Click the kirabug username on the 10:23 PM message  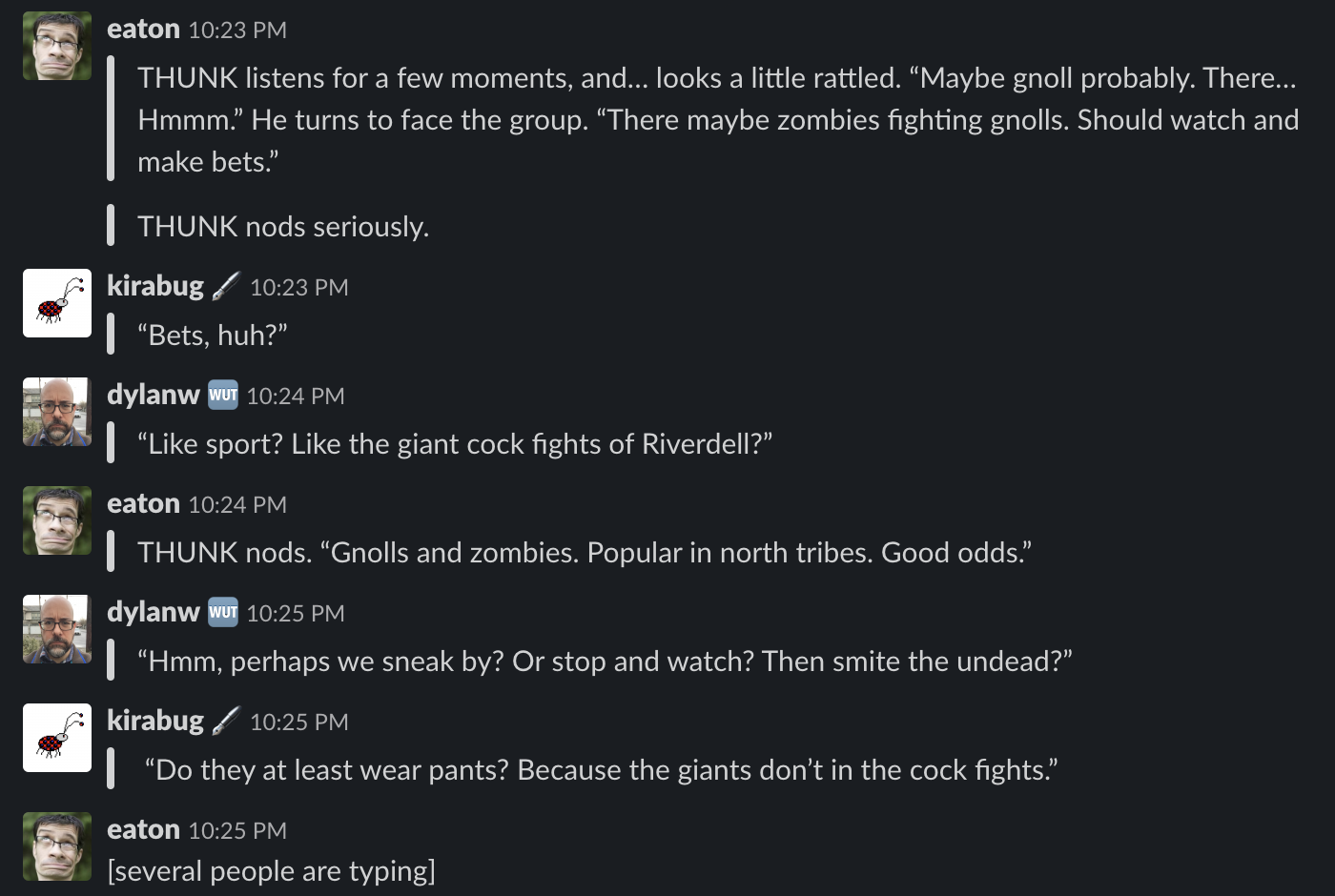(155, 286)
